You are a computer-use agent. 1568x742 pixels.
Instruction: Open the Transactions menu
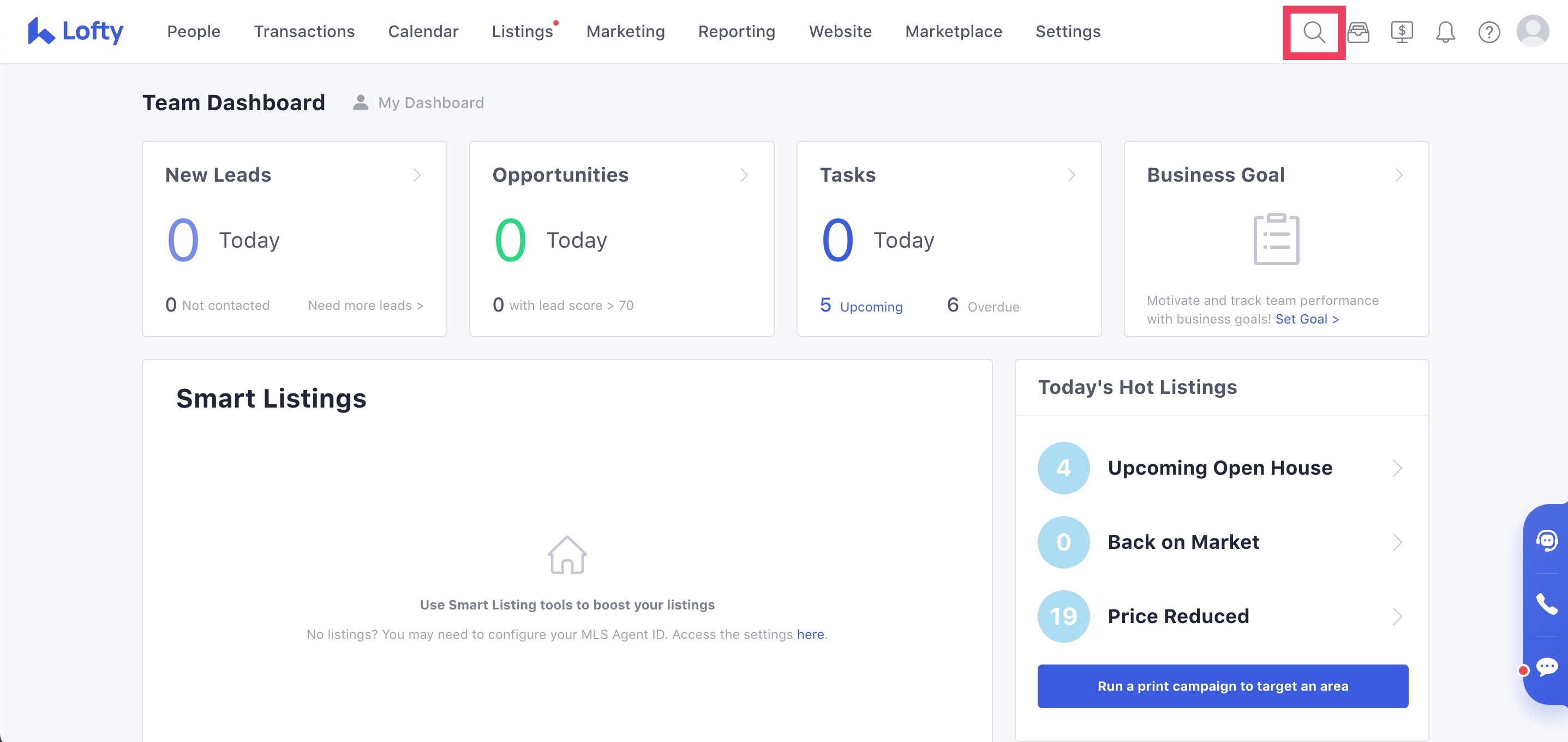(304, 32)
